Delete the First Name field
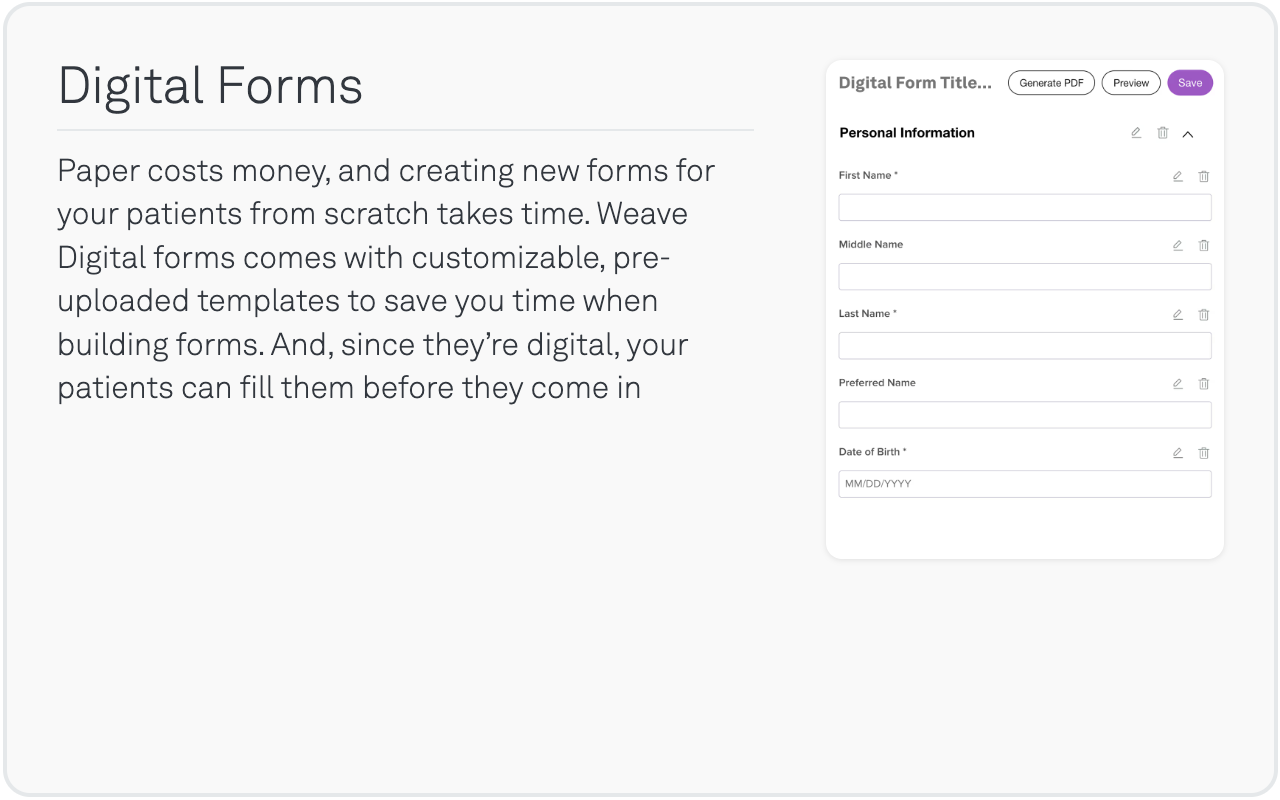1280x800 pixels. 1204,176
